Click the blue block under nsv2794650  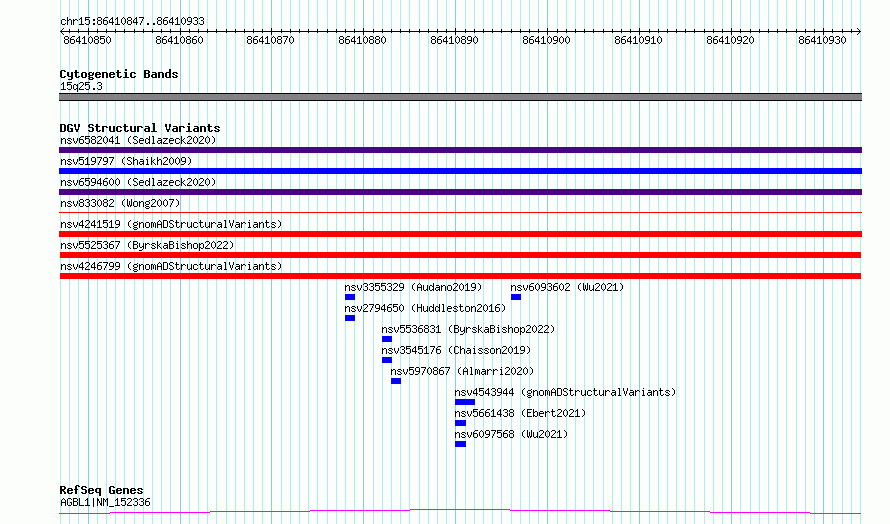click(350, 318)
